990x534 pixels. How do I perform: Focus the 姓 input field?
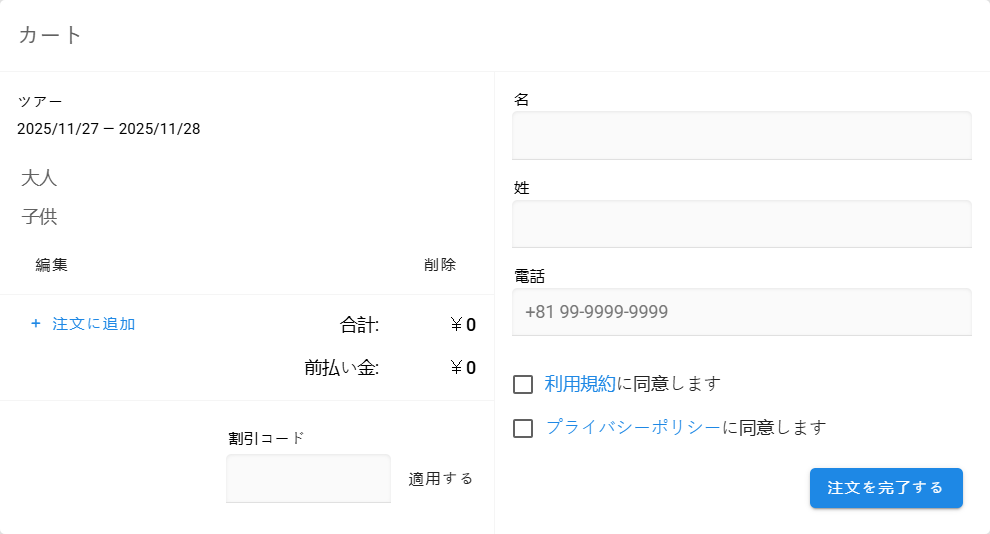click(x=741, y=224)
